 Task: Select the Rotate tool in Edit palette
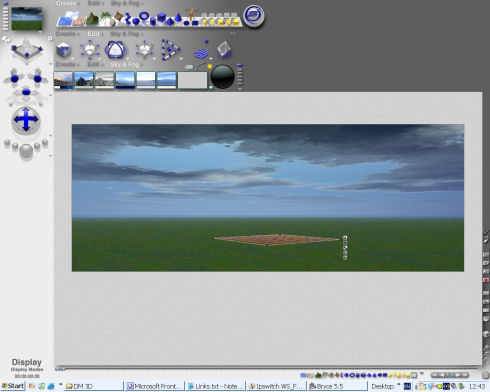click(115, 50)
